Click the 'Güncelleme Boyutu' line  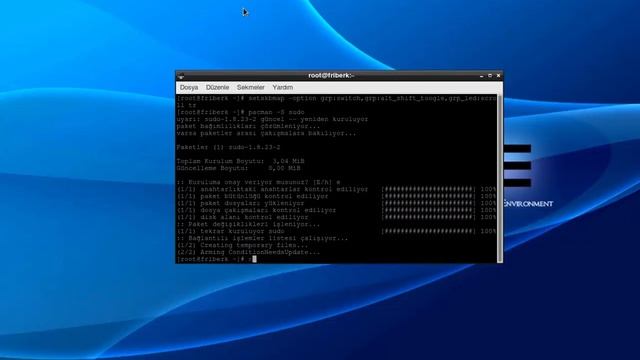click(239, 168)
